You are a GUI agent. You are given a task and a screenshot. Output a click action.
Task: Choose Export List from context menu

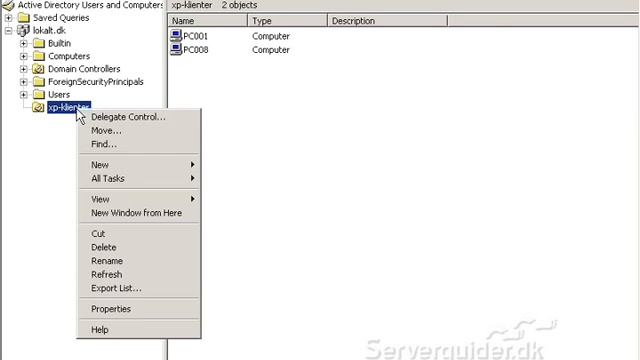coord(139,288)
